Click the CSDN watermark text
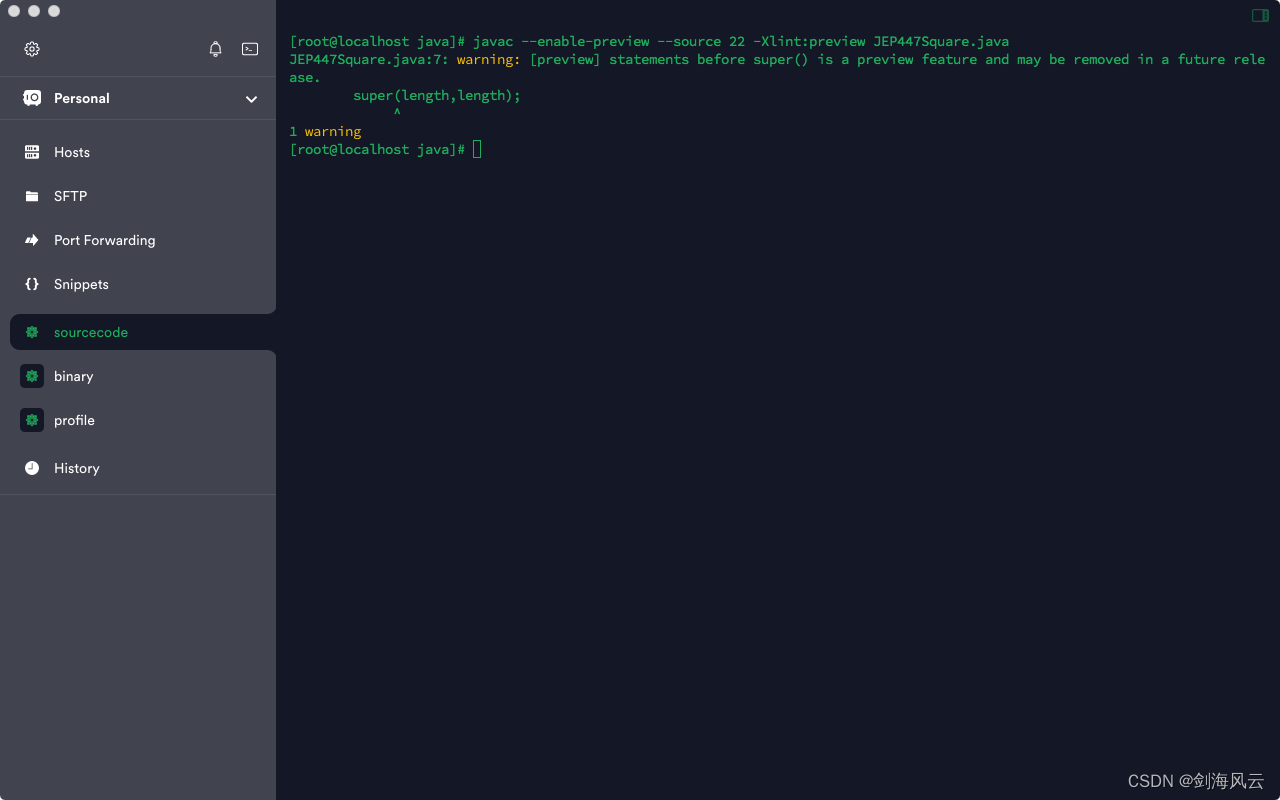 (1196, 781)
